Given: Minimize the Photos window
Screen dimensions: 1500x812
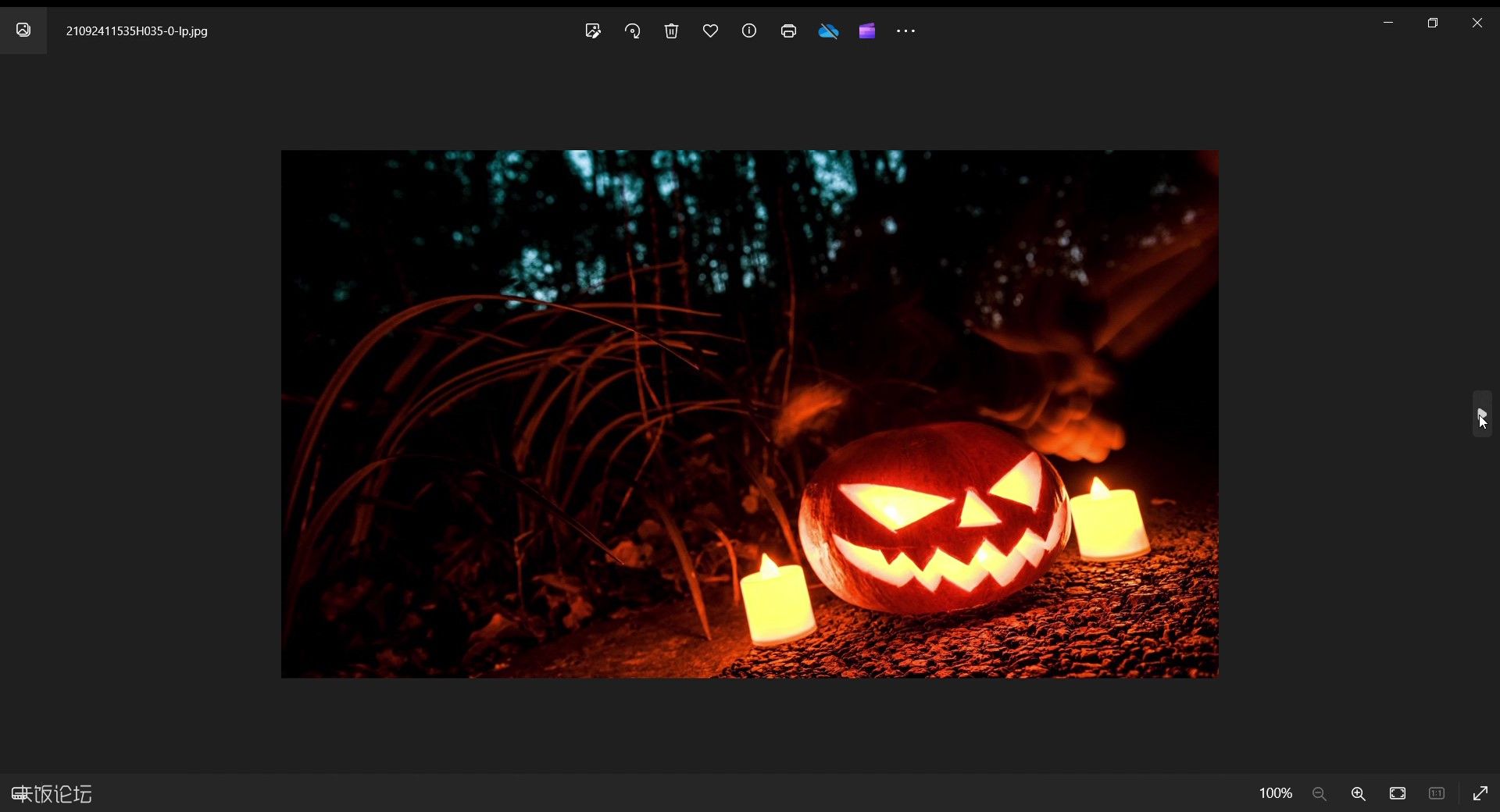Looking at the screenshot, I should [x=1388, y=23].
